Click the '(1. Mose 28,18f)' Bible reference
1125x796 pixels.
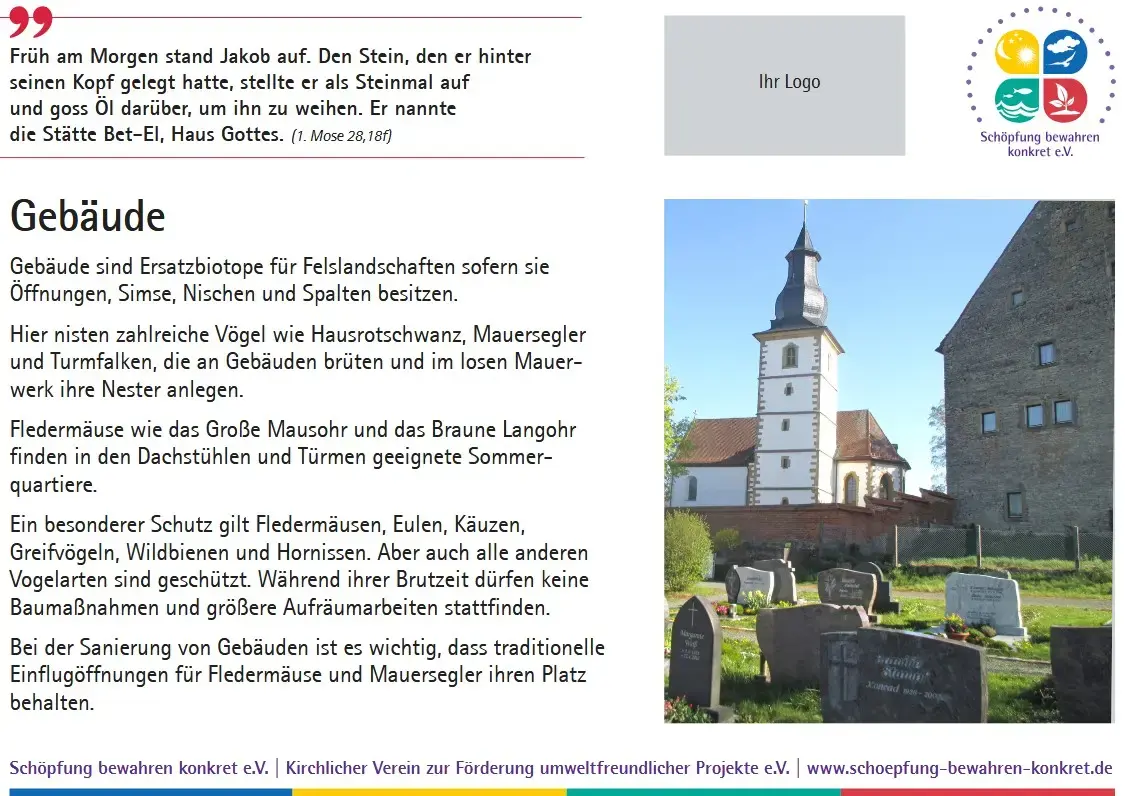pyautogui.click(x=341, y=136)
